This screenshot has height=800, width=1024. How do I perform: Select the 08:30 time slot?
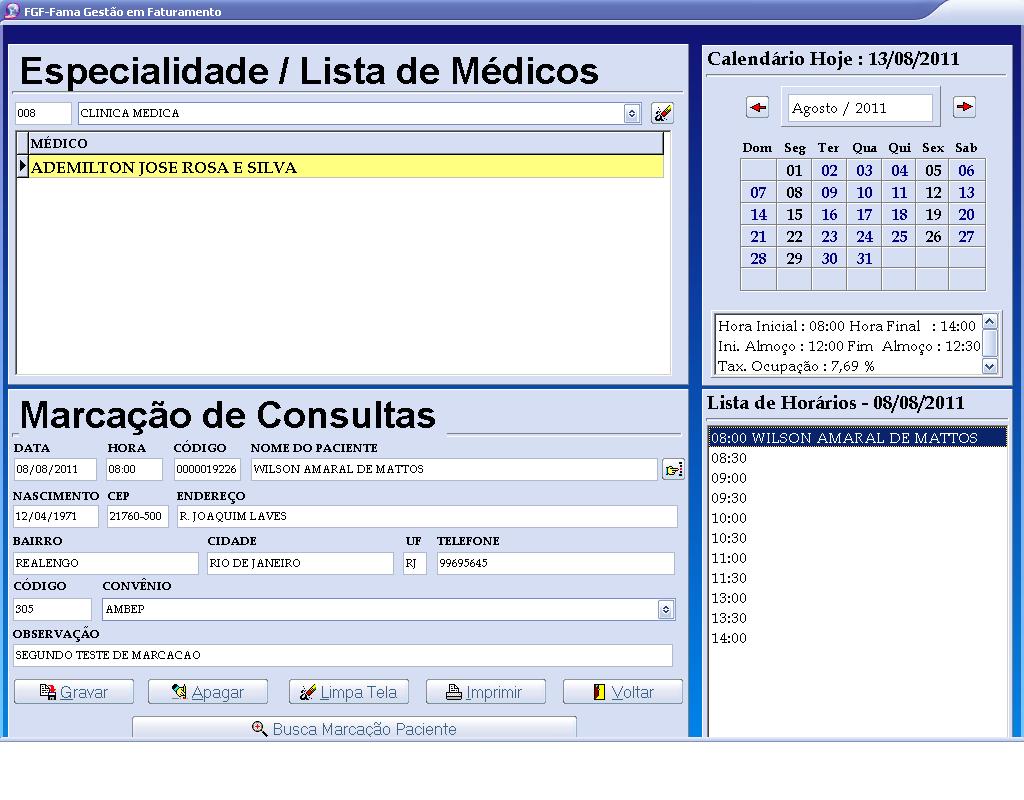[x=857, y=458]
